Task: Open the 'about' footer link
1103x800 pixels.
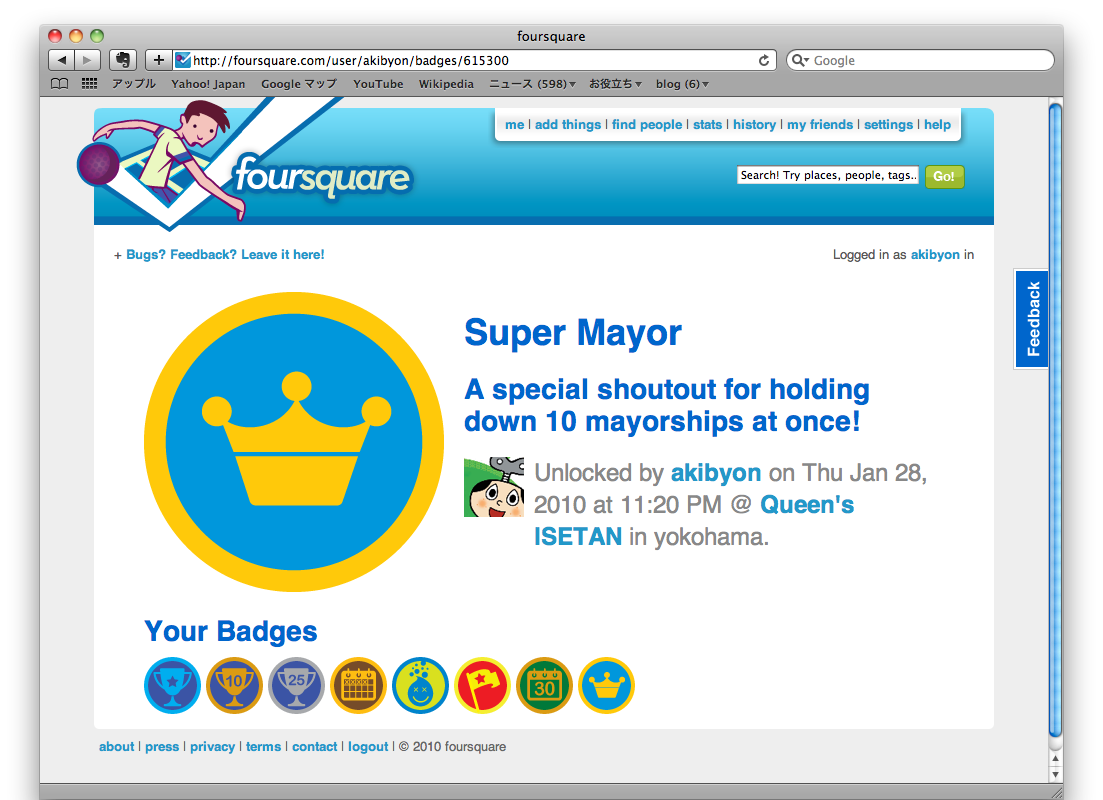Action: [x=116, y=747]
